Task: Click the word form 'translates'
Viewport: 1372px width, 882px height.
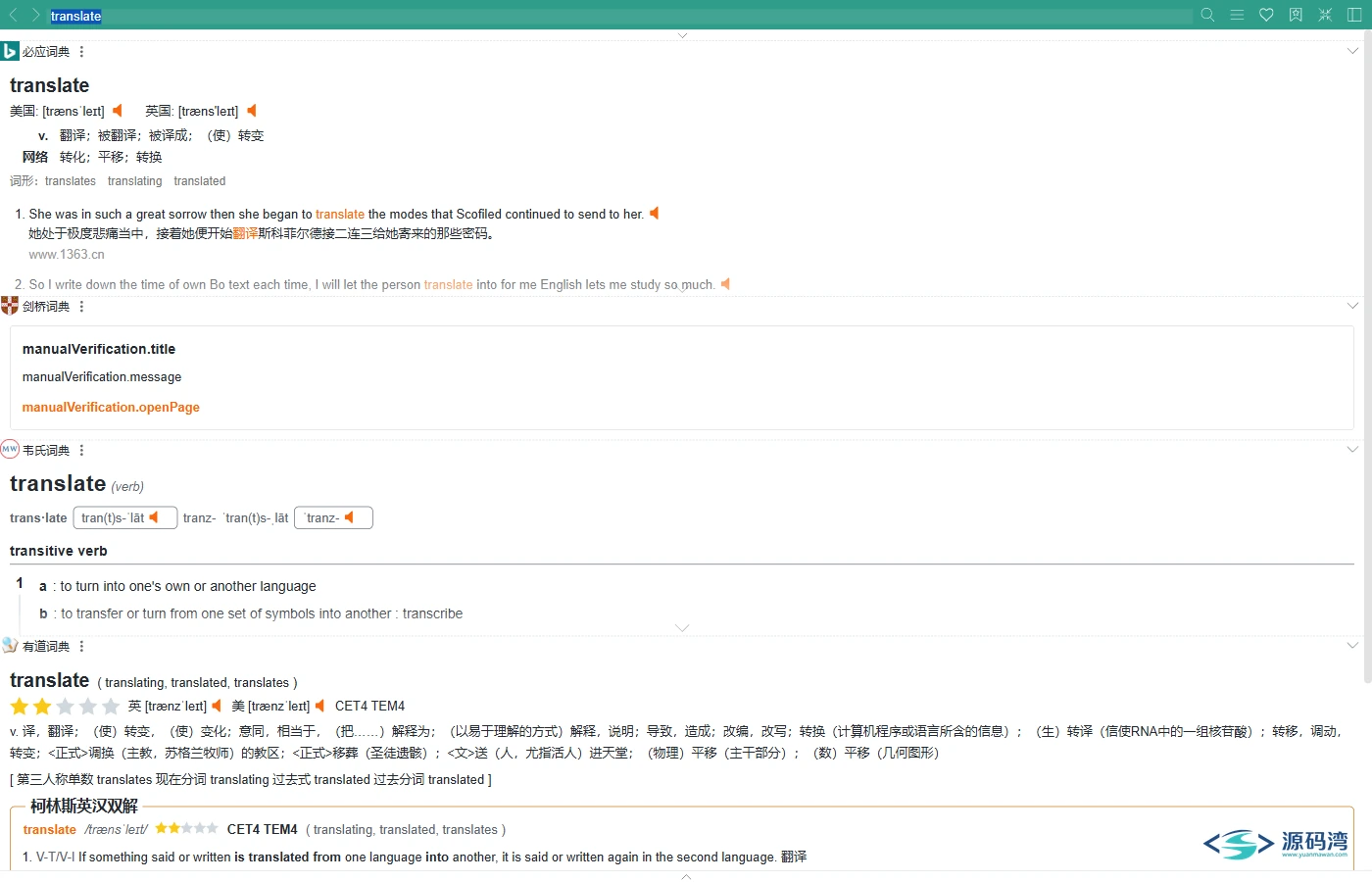Action: 71,181
